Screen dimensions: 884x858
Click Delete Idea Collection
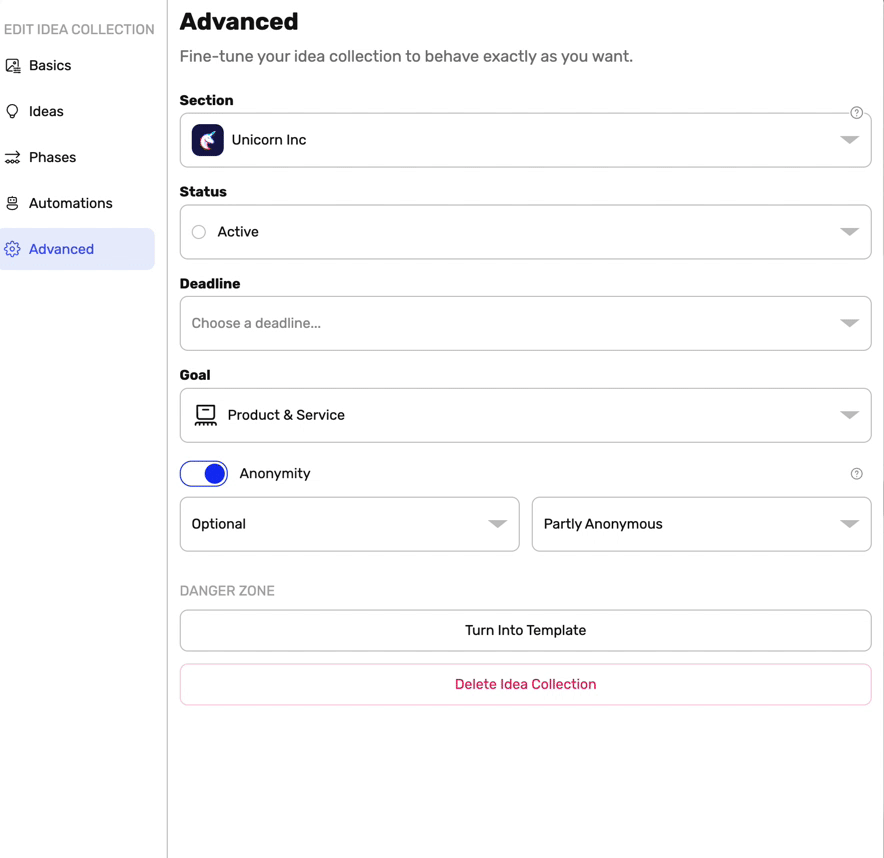[525, 684]
